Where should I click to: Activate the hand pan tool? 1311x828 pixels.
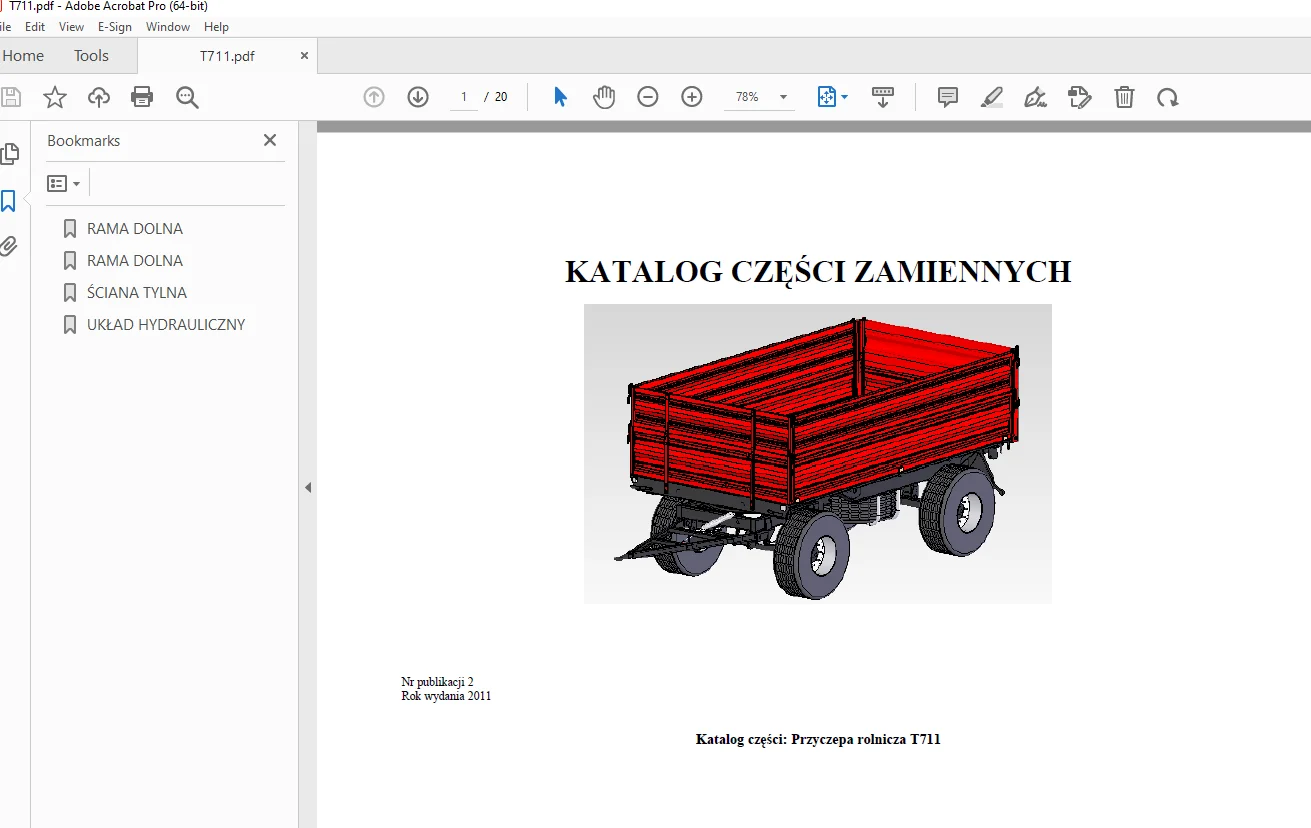tap(604, 97)
